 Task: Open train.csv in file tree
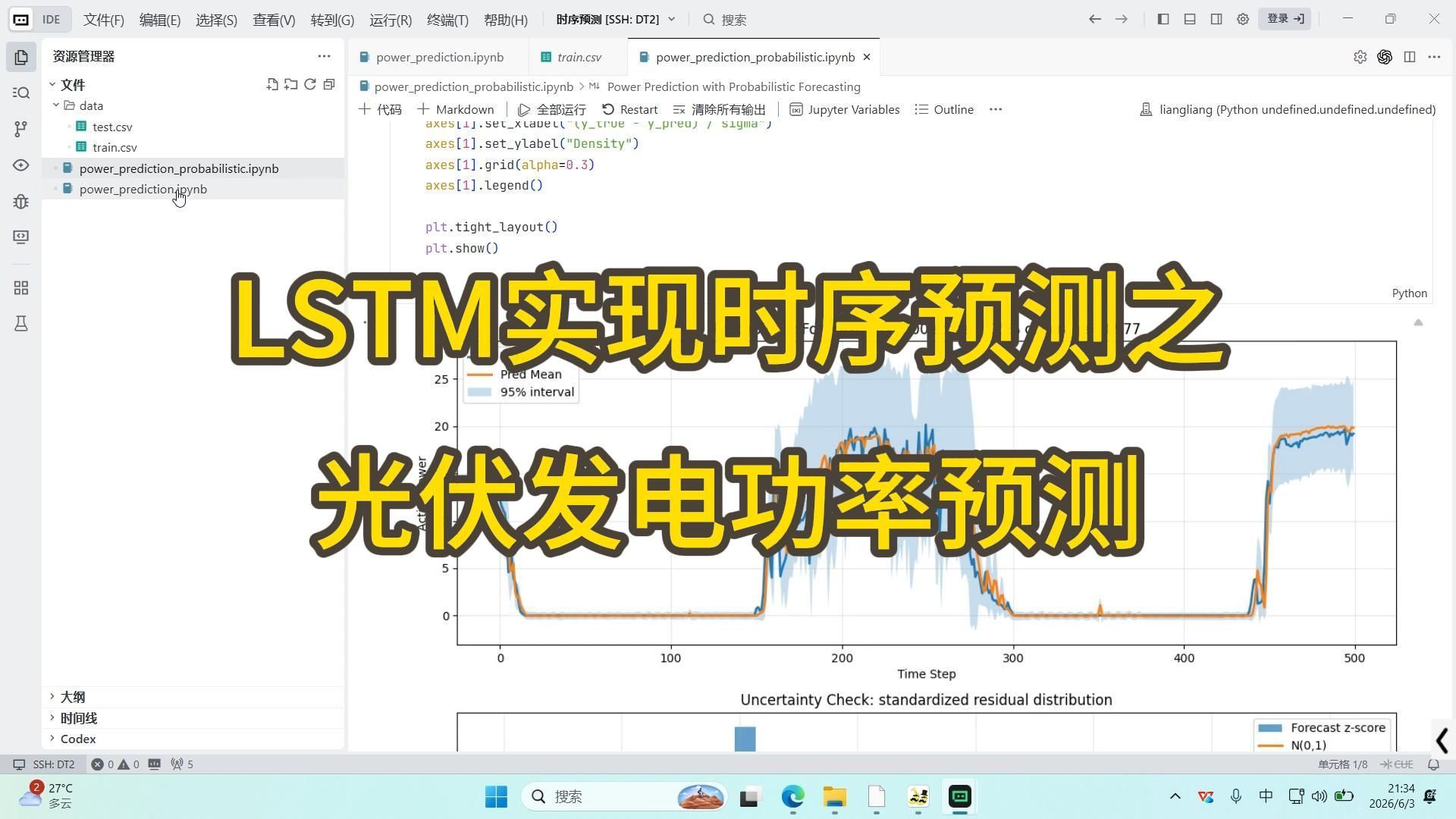(115, 147)
